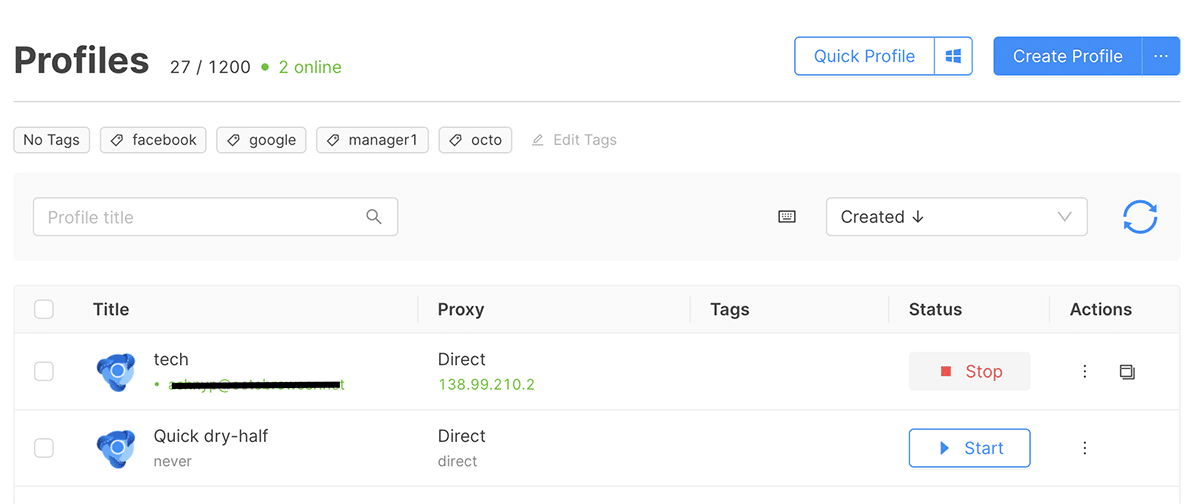1200x504 pixels.
Task: Check the tech profile checkbox
Action: pyautogui.click(x=44, y=372)
